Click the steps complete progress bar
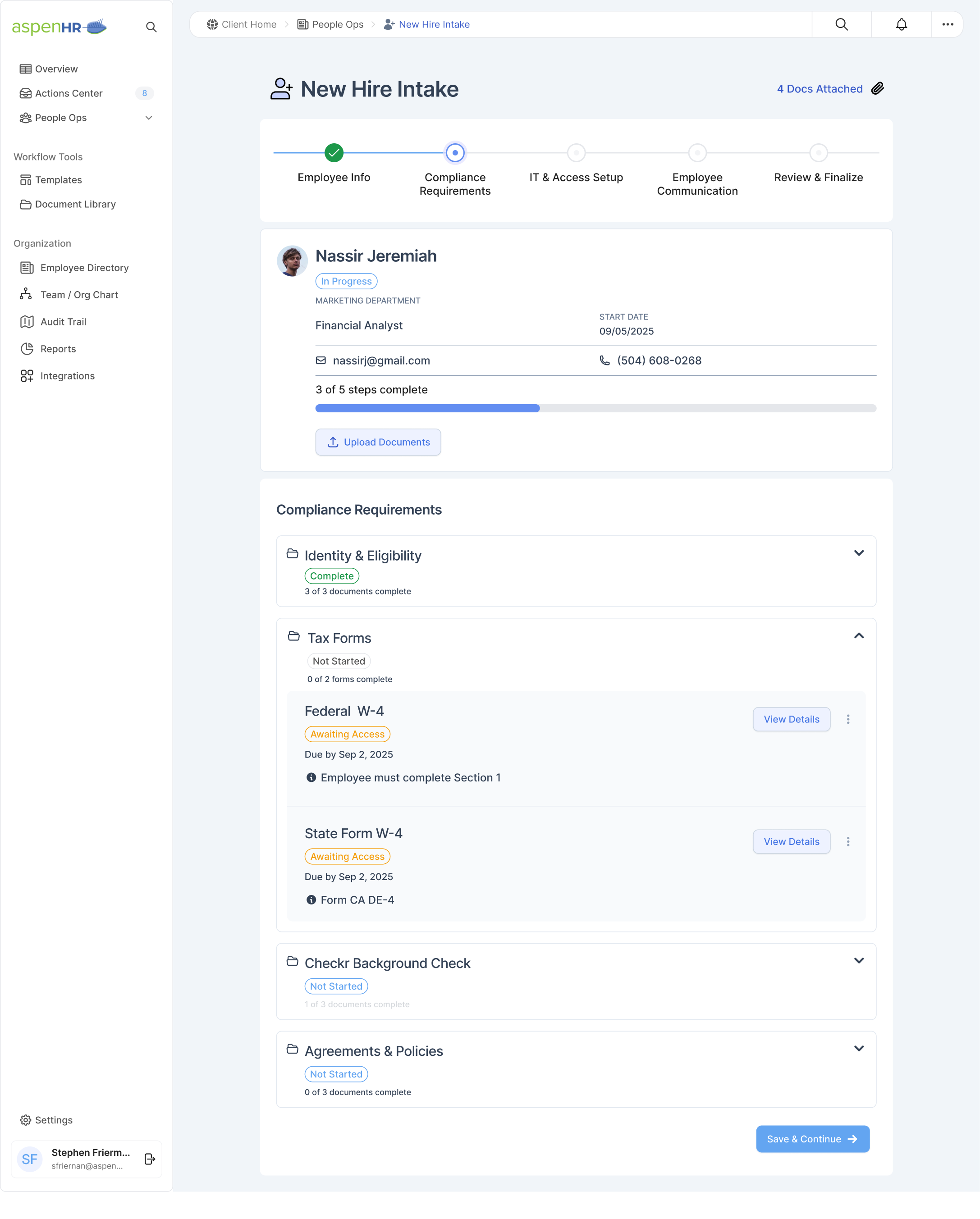 click(x=595, y=408)
